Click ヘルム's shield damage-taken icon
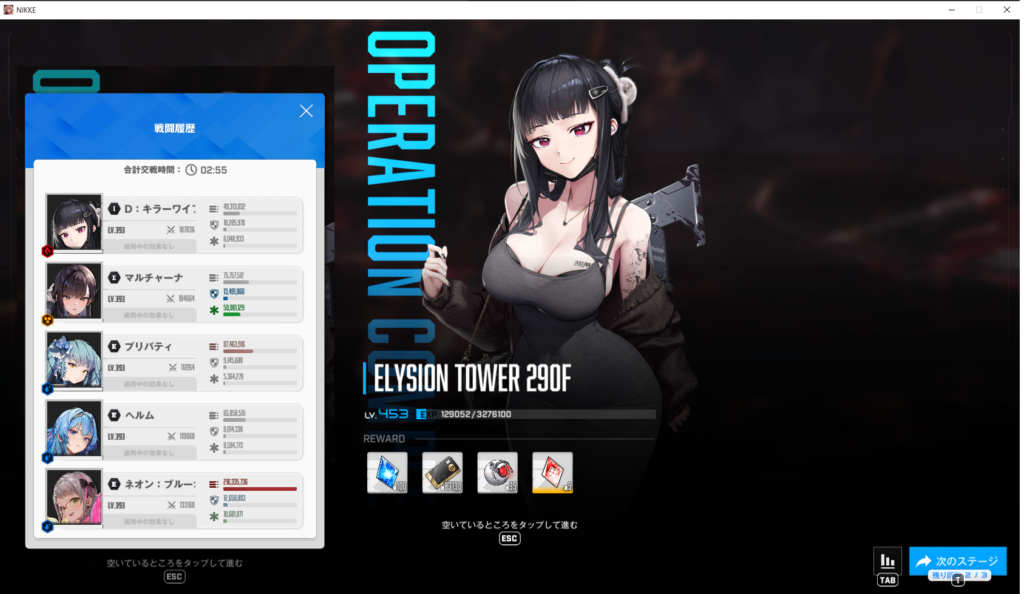The height and width of the screenshot is (594, 1024). point(214,431)
